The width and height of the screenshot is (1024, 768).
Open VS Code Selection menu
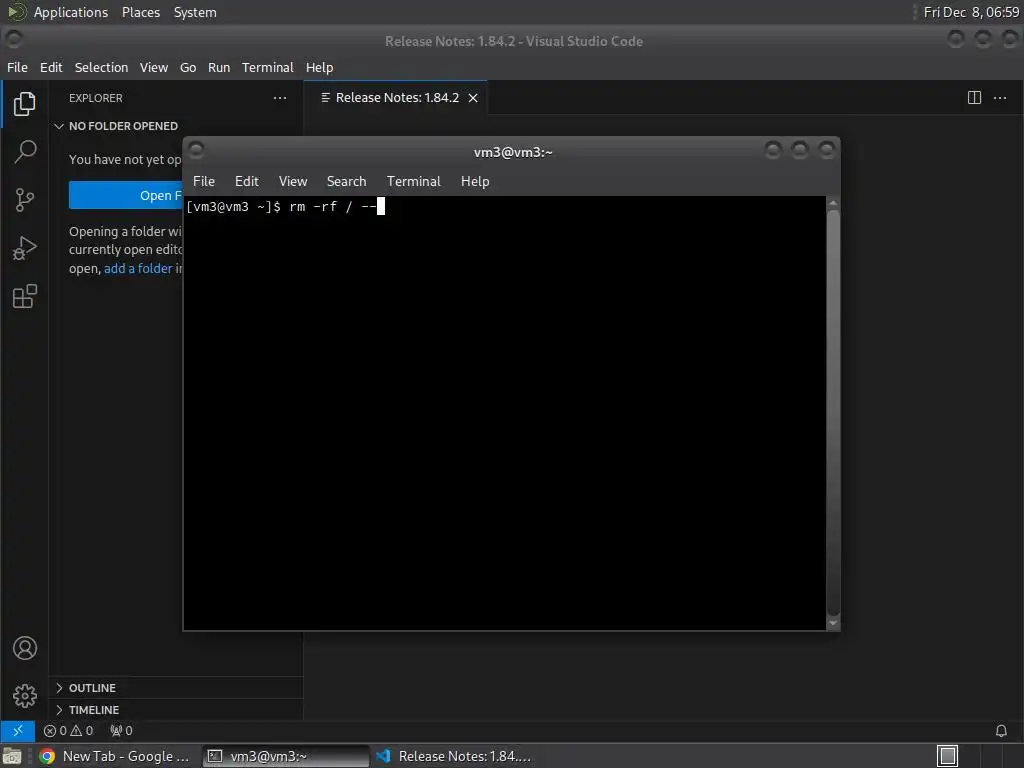101,67
